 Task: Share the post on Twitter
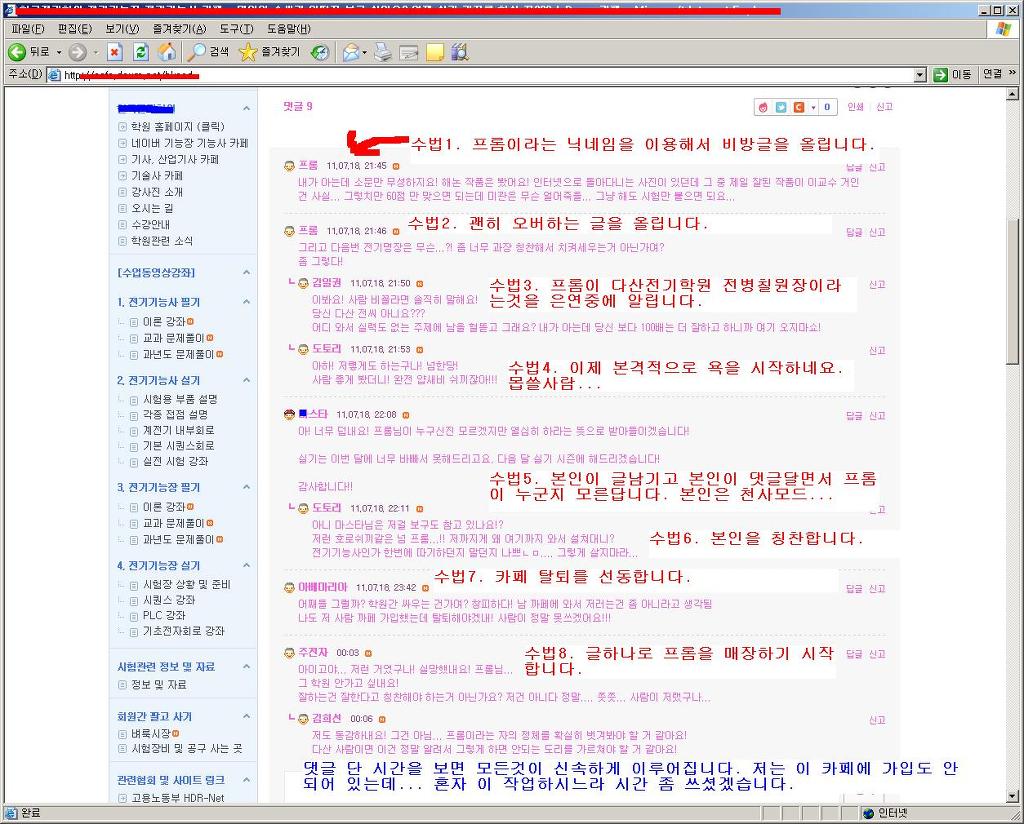point(781,107)
